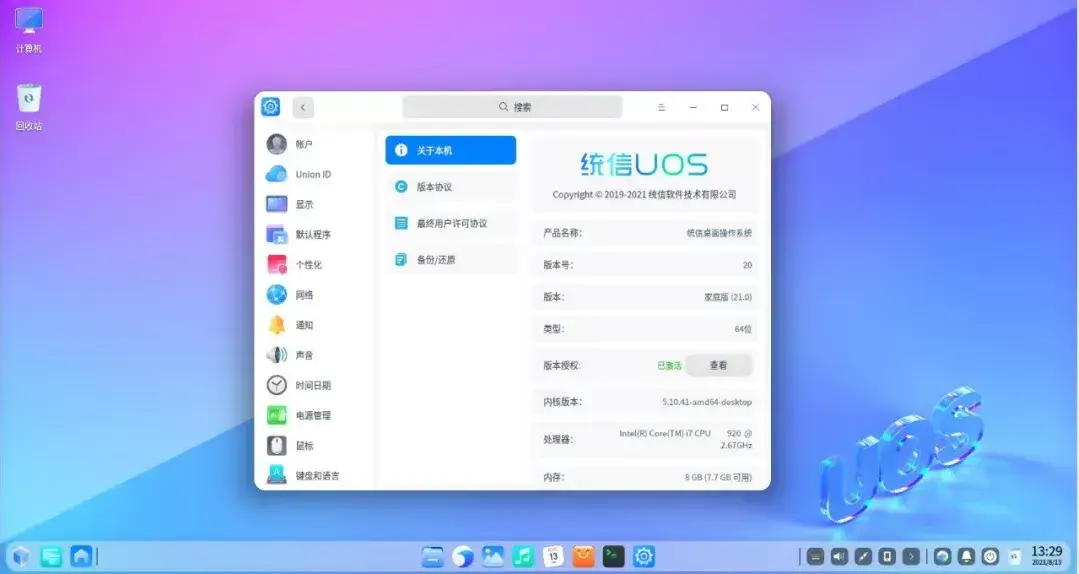Select the 关于本机 about tab

pos(451,150)
